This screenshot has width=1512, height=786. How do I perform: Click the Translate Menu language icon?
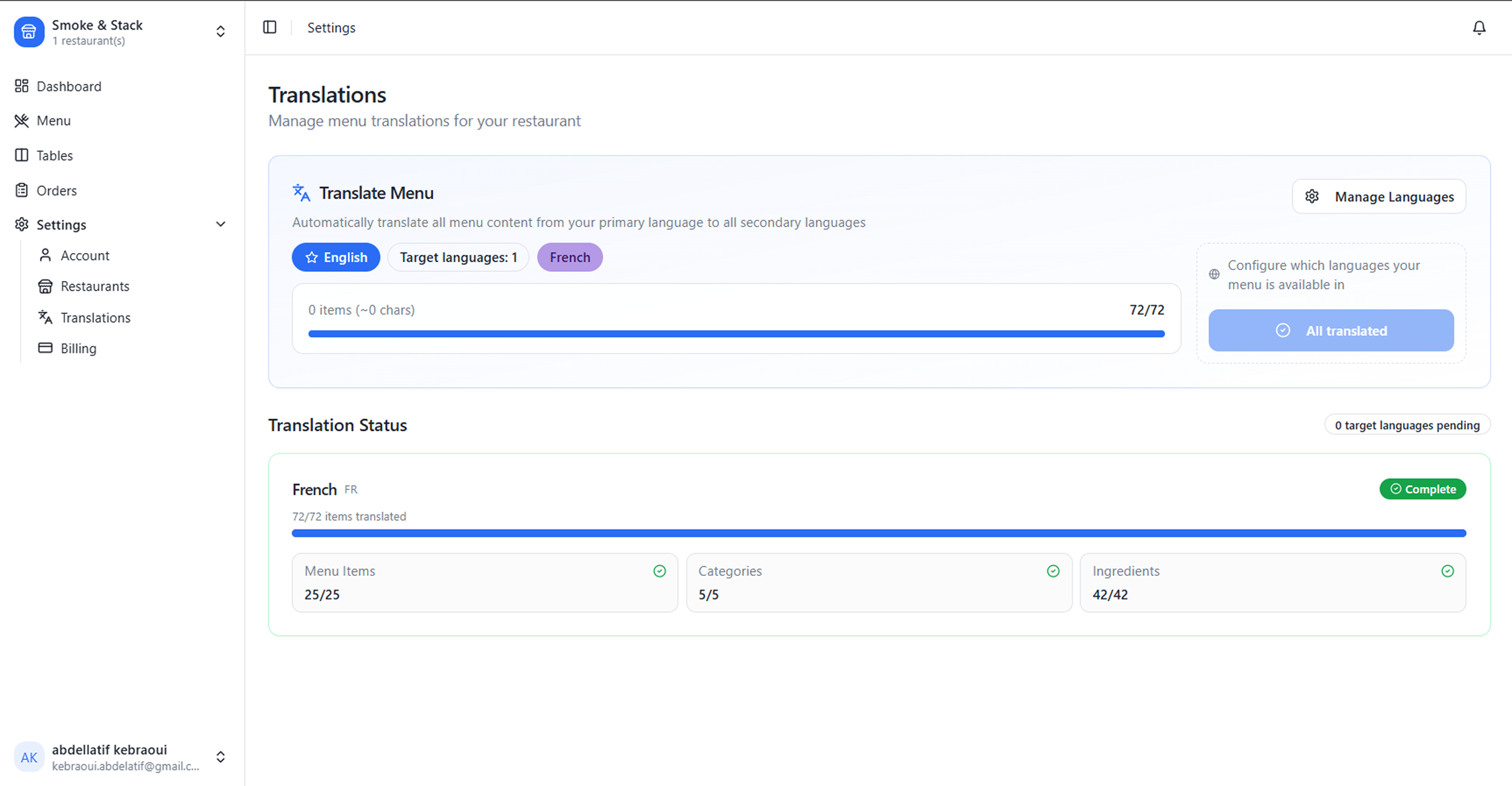[x=301, y=193]
